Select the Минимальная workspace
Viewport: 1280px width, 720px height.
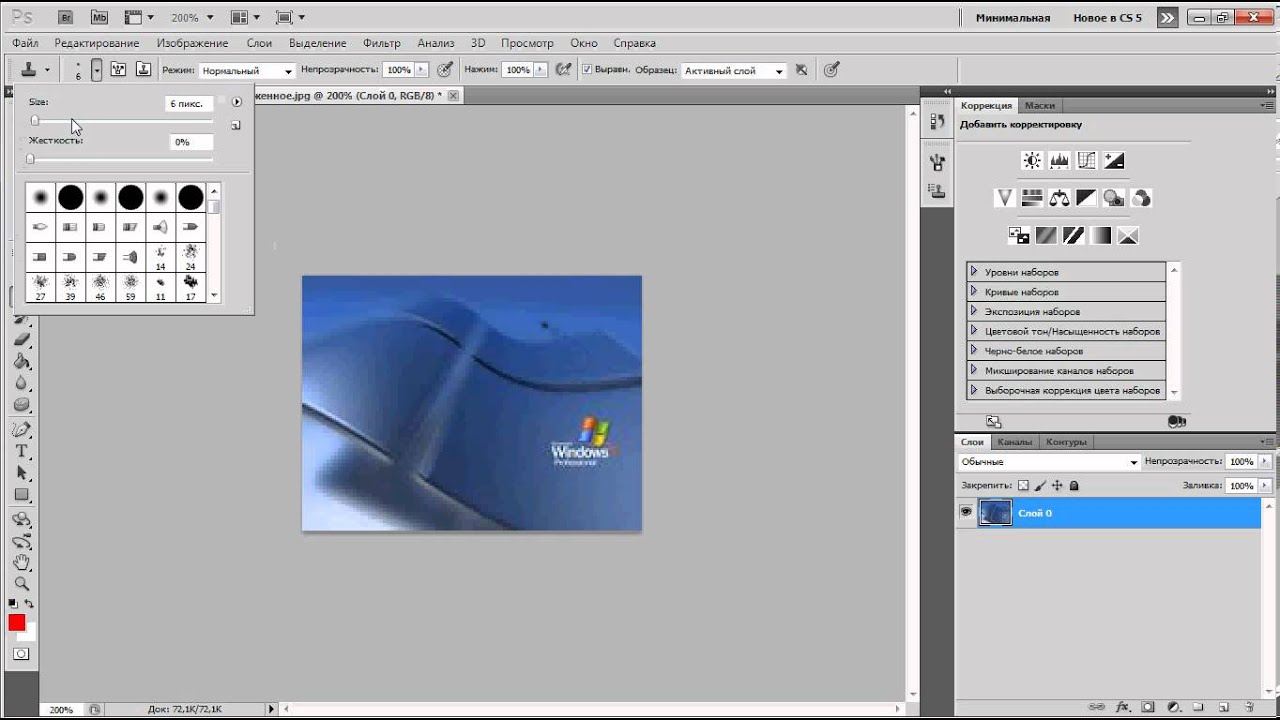coord(1013,18)
